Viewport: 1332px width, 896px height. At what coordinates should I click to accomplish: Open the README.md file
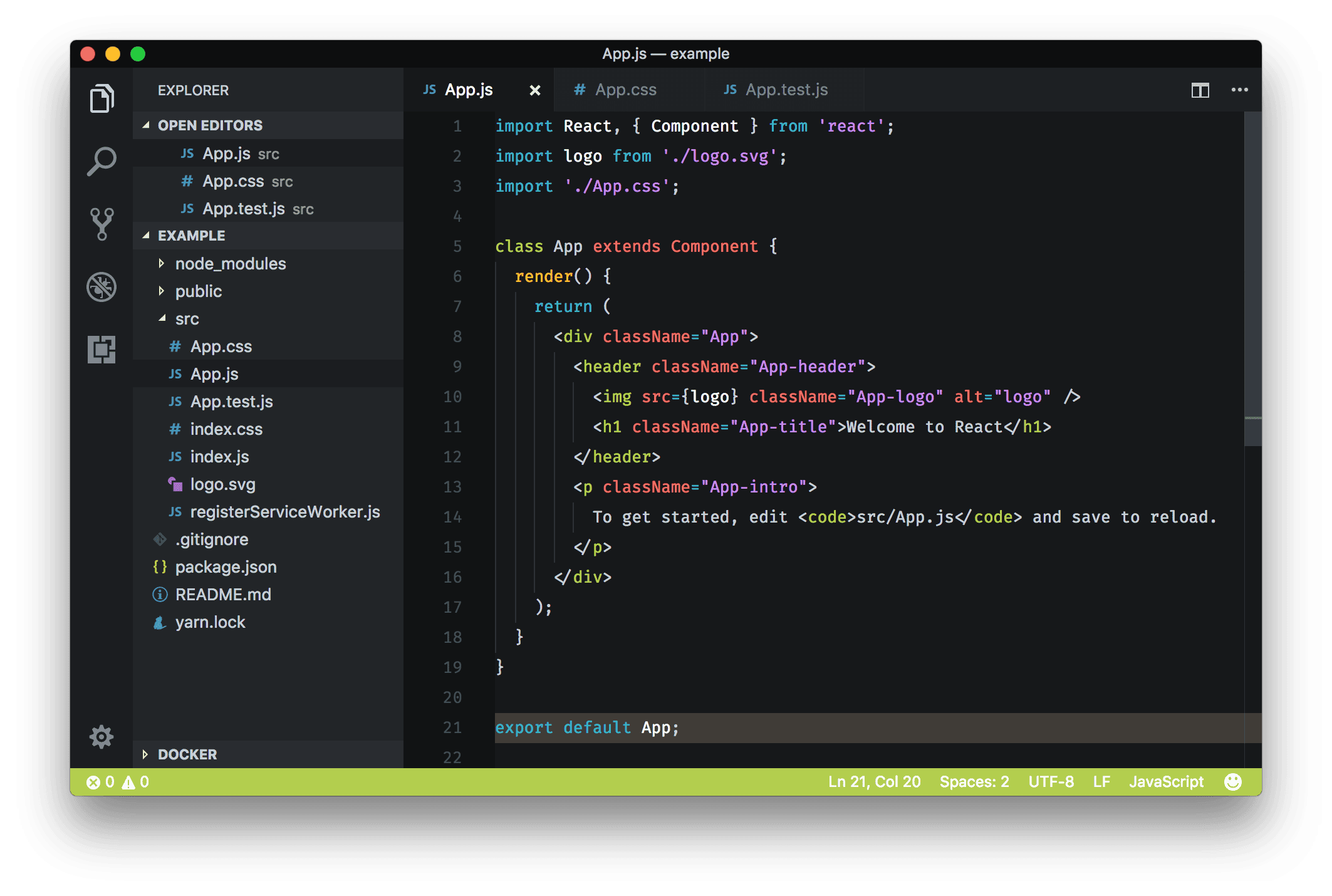(268, 595)
